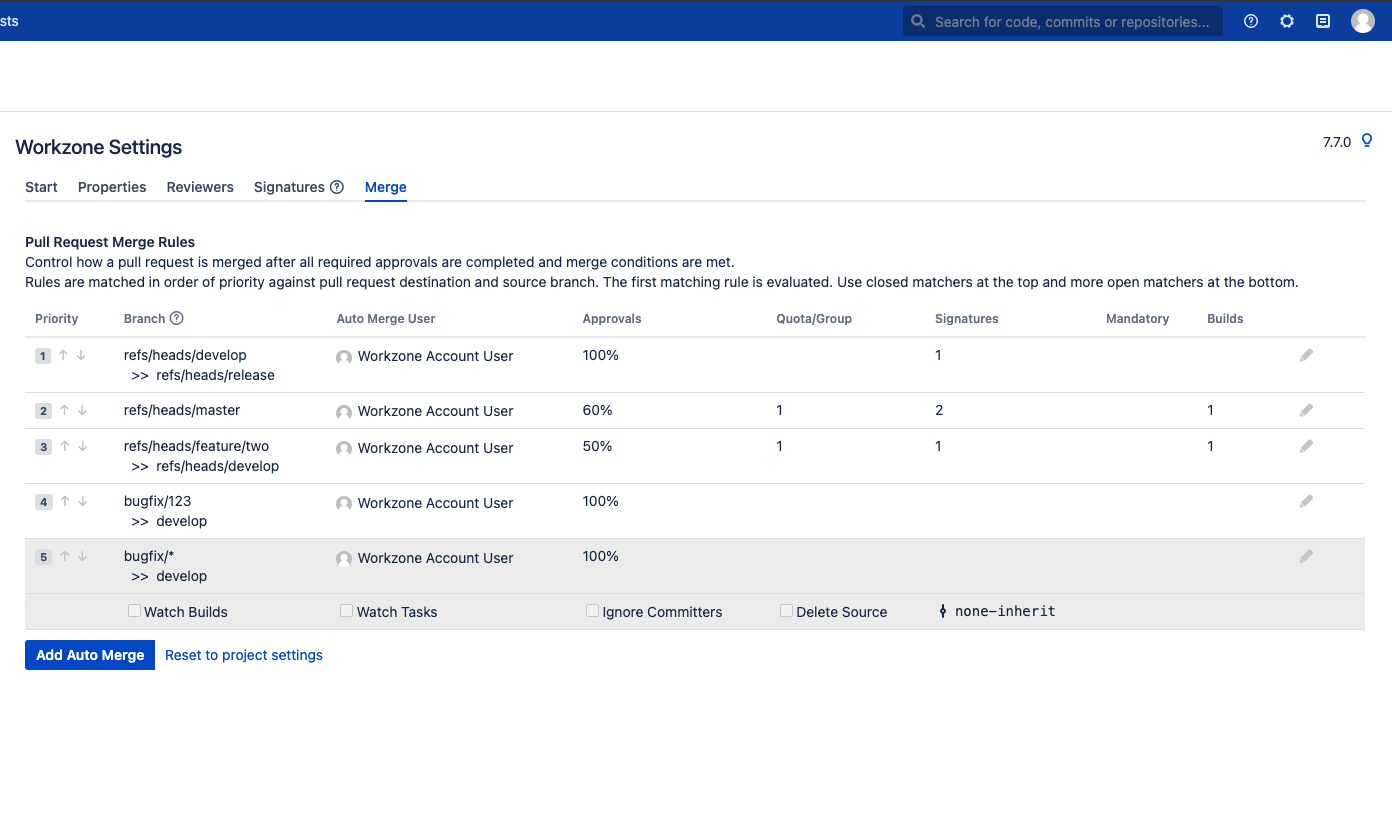This screenshot has width=1392, height=835.
Task: Click the help icon beside Branch column
Action: [177, 319]
